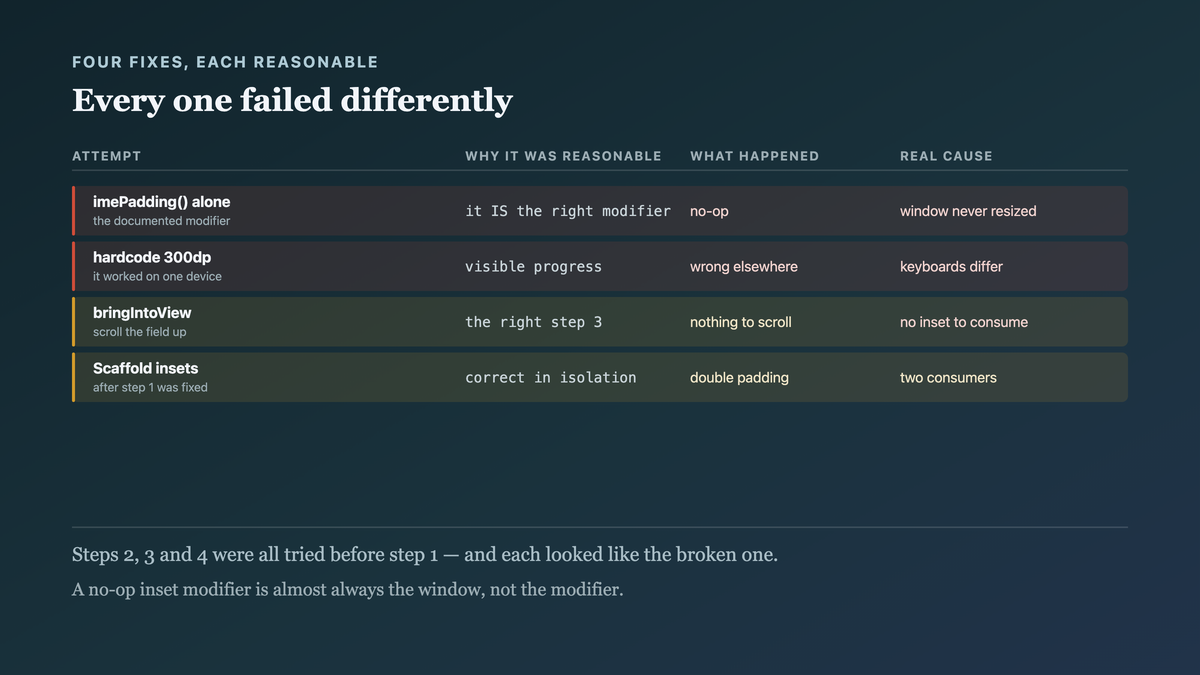Click the 'correct in isolation' cell

tap(550, 378)
